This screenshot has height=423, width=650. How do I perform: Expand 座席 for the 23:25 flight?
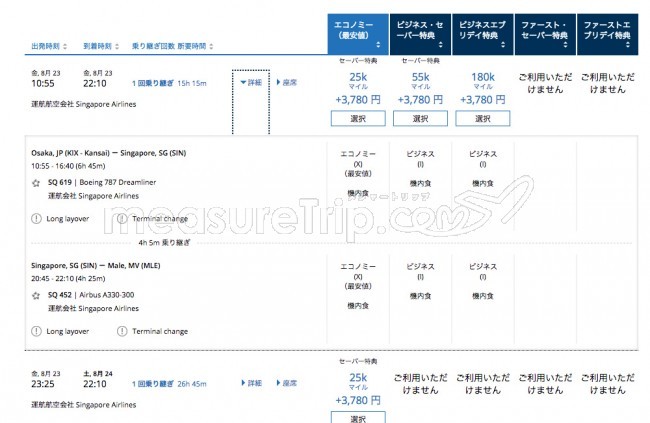(x=287, y=383)
